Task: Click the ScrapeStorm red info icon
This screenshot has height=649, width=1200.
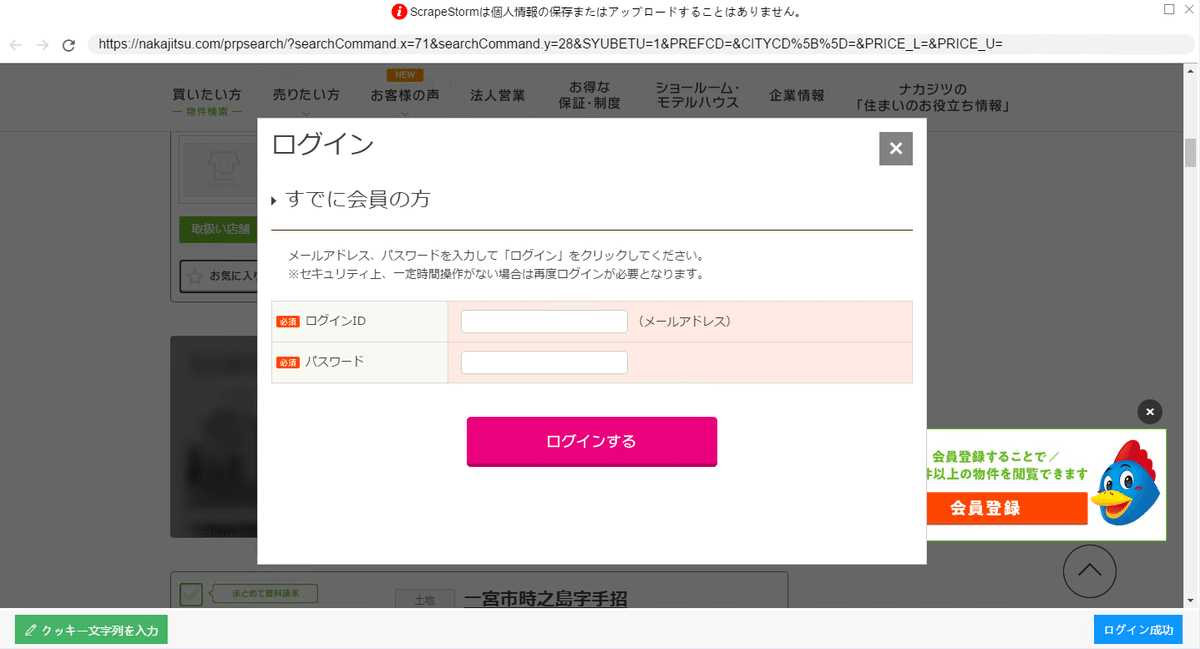Action: (x=399, y=13)
